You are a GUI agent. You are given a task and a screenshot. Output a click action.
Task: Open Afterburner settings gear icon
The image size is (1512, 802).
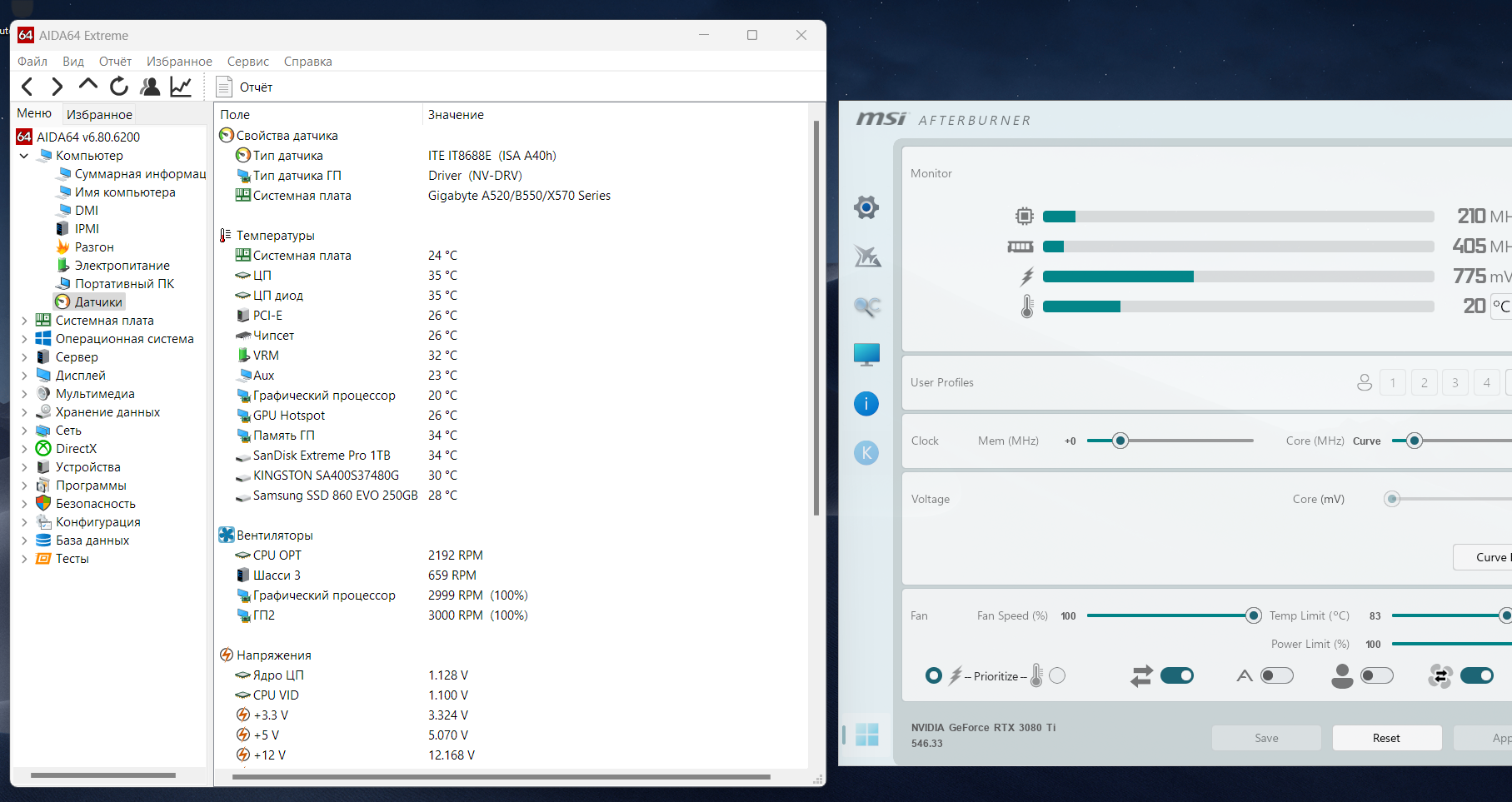click(x=866, y=207)
